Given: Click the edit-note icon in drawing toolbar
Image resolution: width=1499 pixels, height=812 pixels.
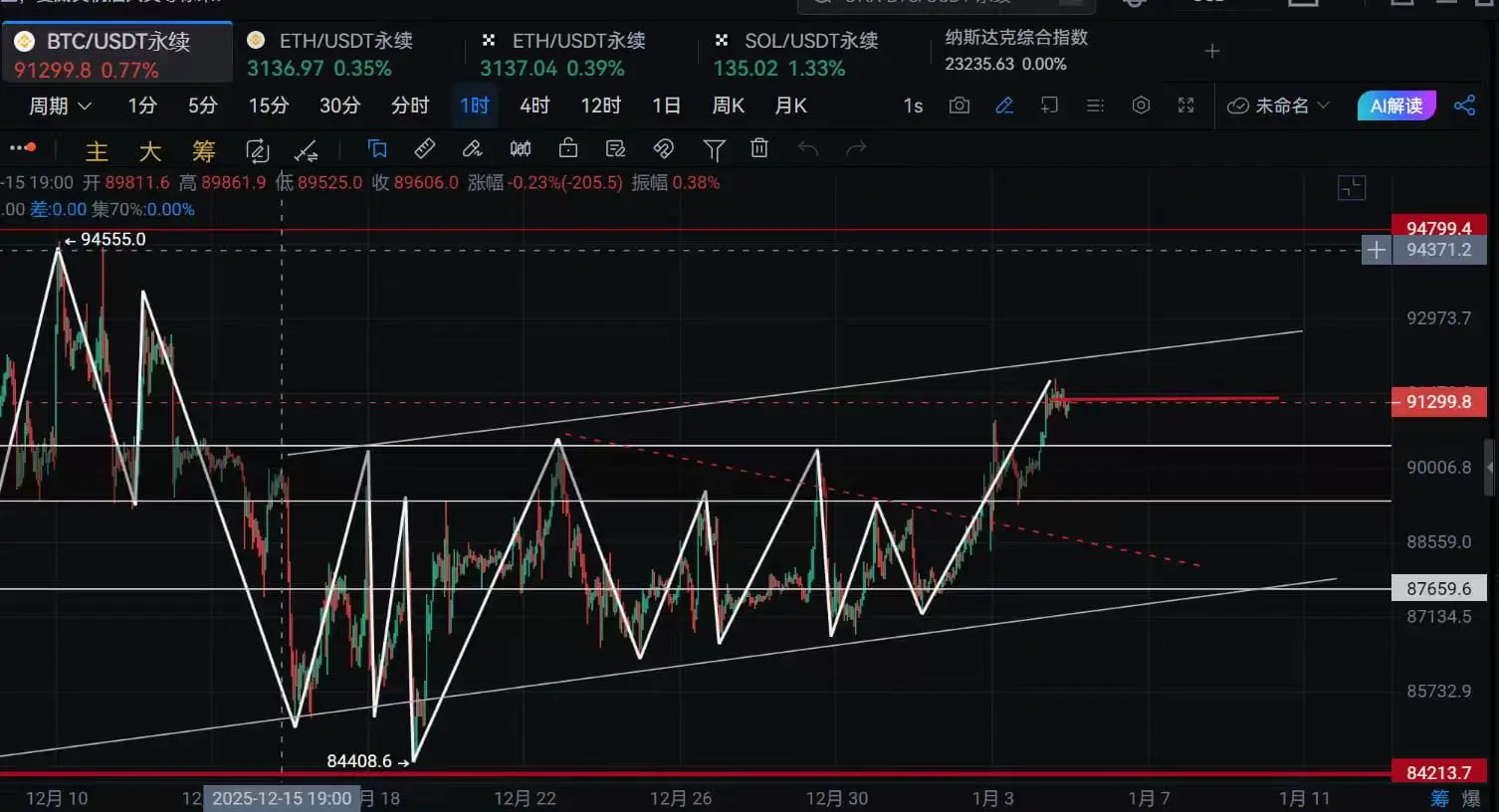Looking at the screenshot, I should pyautogui.click(x=616, y=148).
